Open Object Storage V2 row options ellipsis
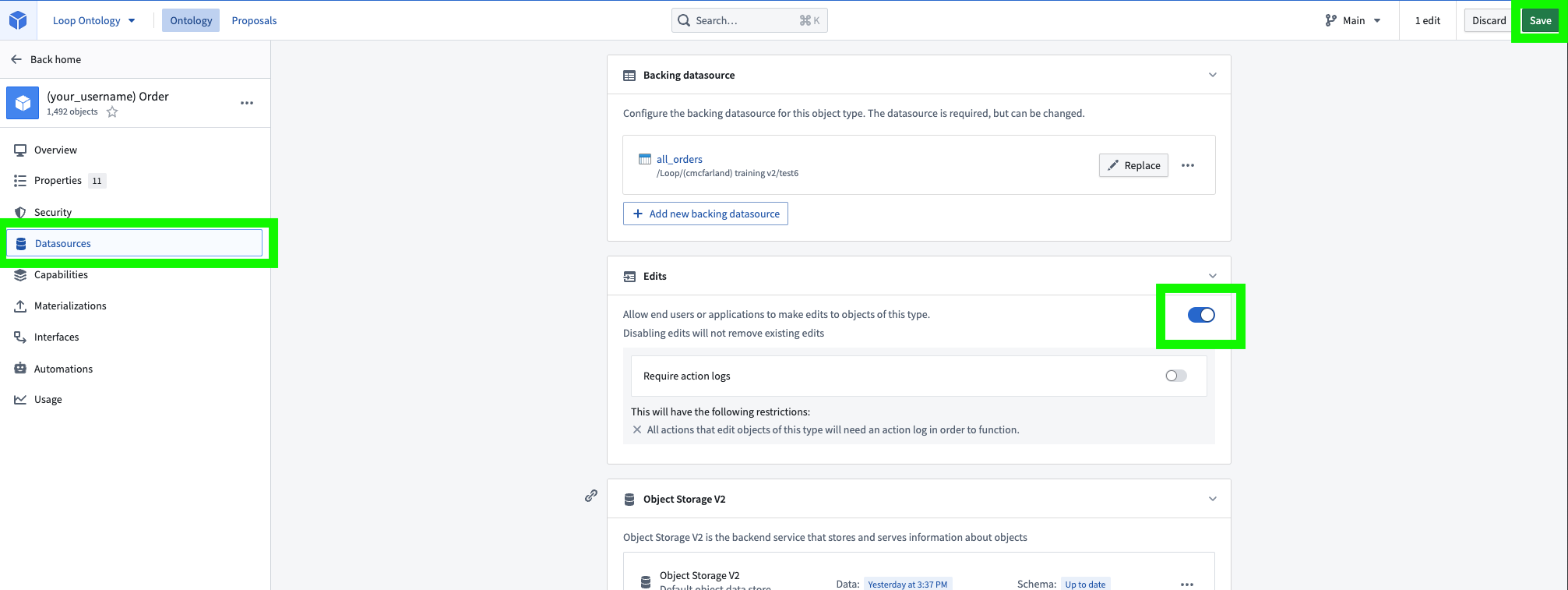The width and height of the screenshot is (1568, 590). pyautogui.click(x=1187, y=584)
